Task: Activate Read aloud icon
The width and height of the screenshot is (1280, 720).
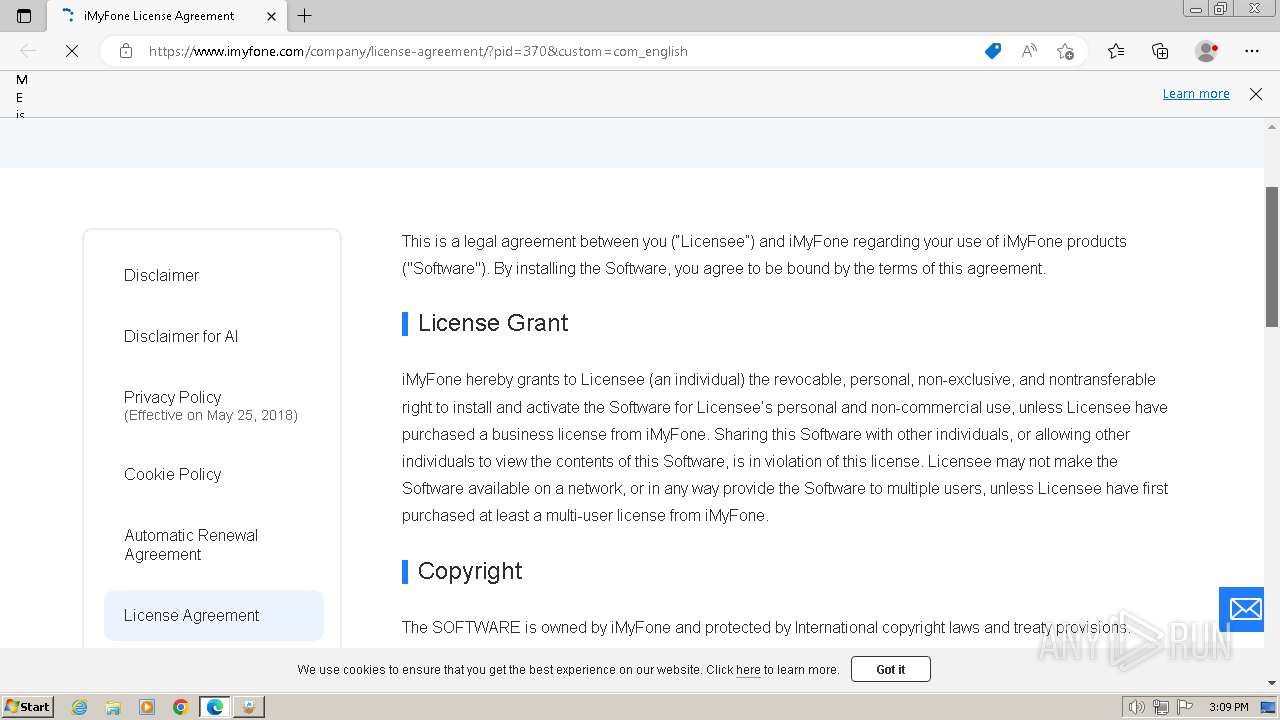Action: pyautogui.click(x=1029, y=51)
